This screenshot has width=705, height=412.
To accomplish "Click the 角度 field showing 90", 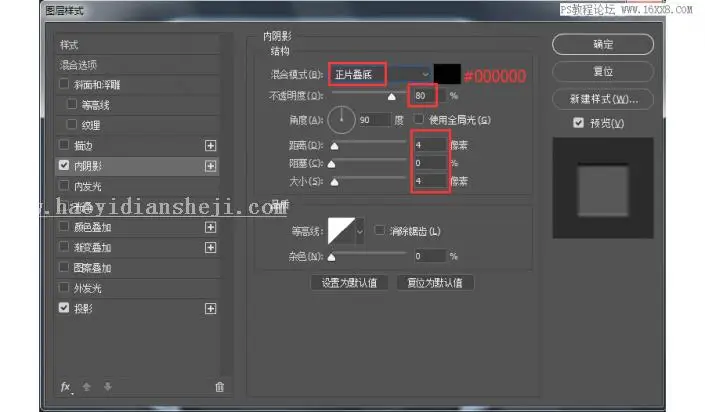I will tap(374, 120).
